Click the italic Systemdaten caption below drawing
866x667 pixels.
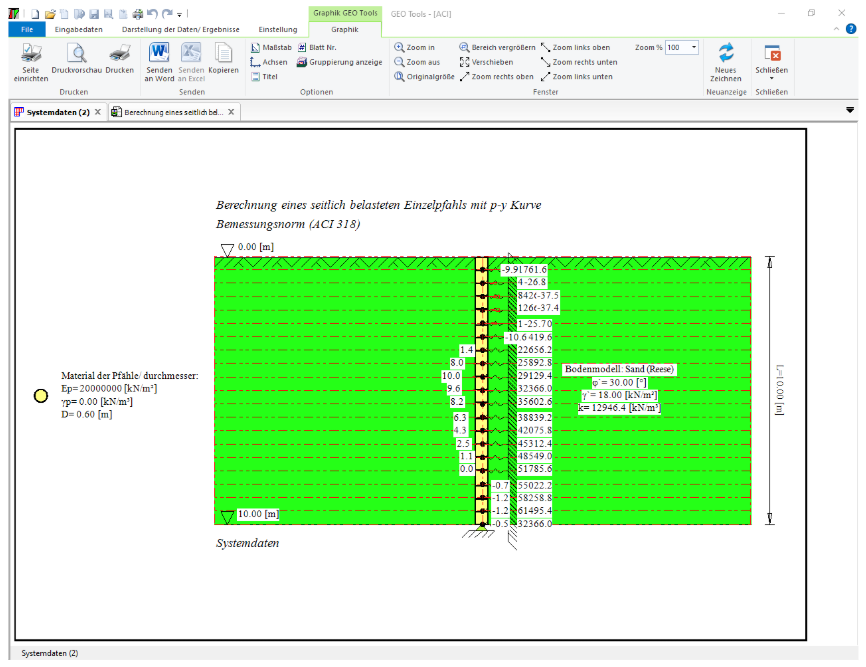[247, 543]
